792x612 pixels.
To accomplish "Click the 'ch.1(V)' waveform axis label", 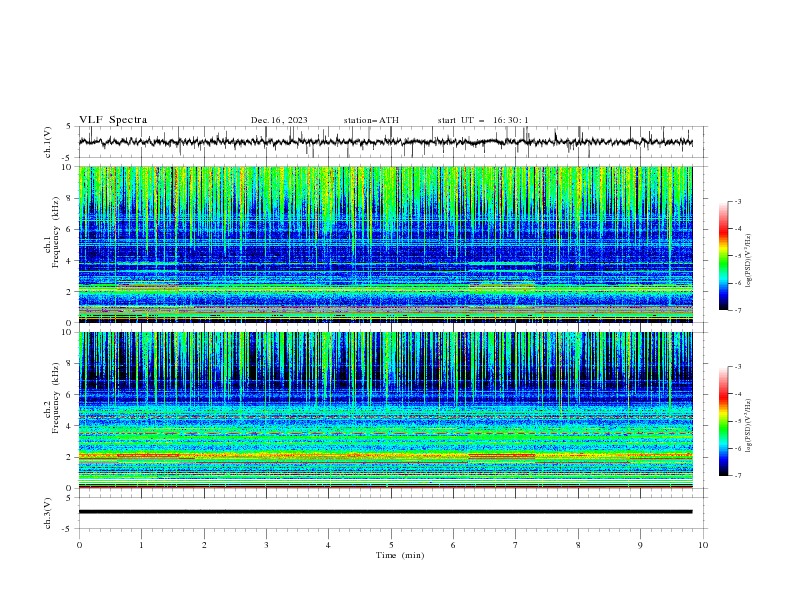I will pos(48,142).
